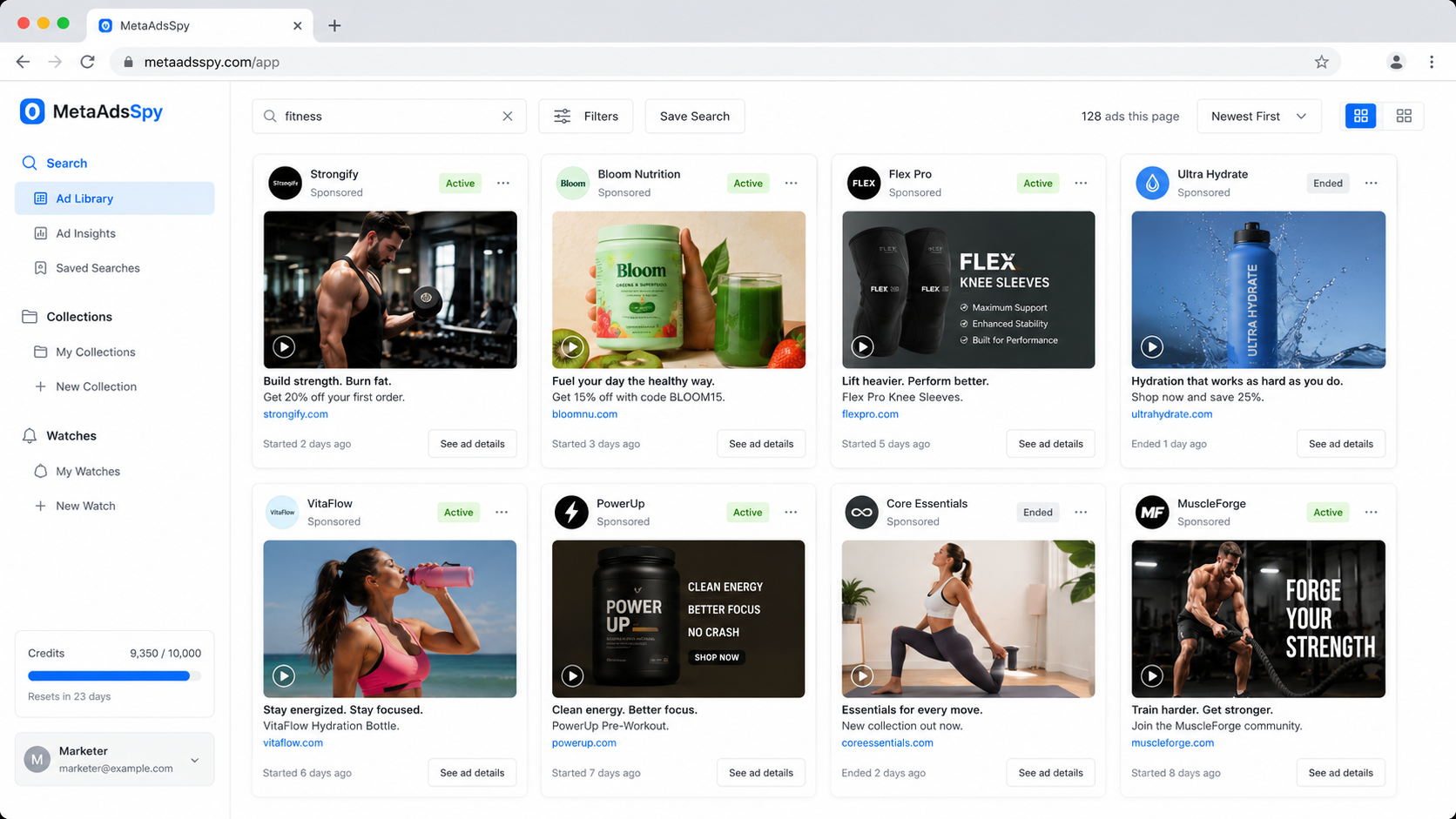Open the Core Essentials yoga ad thumbnail
This screenshot has width=1456, height=819.
968,619
